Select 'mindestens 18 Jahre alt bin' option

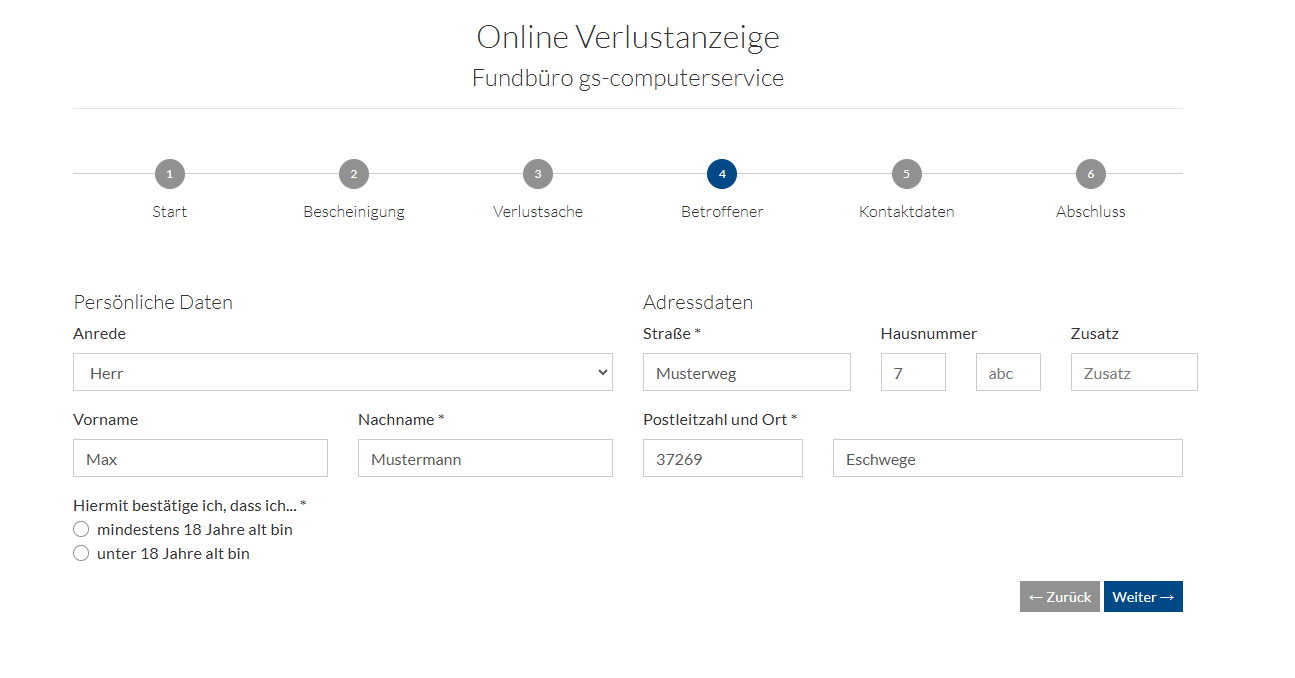tap(82, 530)
